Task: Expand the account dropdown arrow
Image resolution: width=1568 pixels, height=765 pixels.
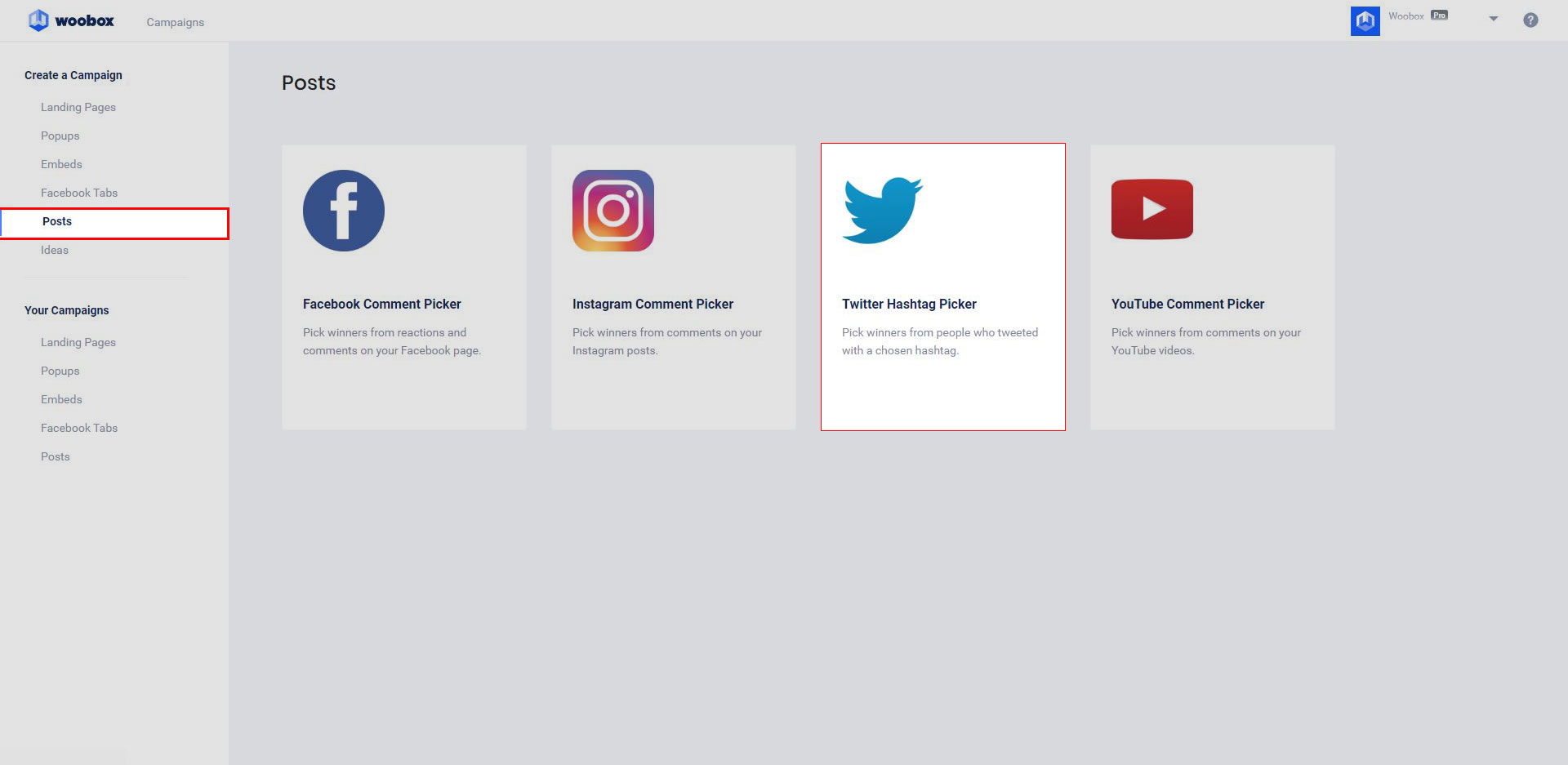Action: 1493,19
